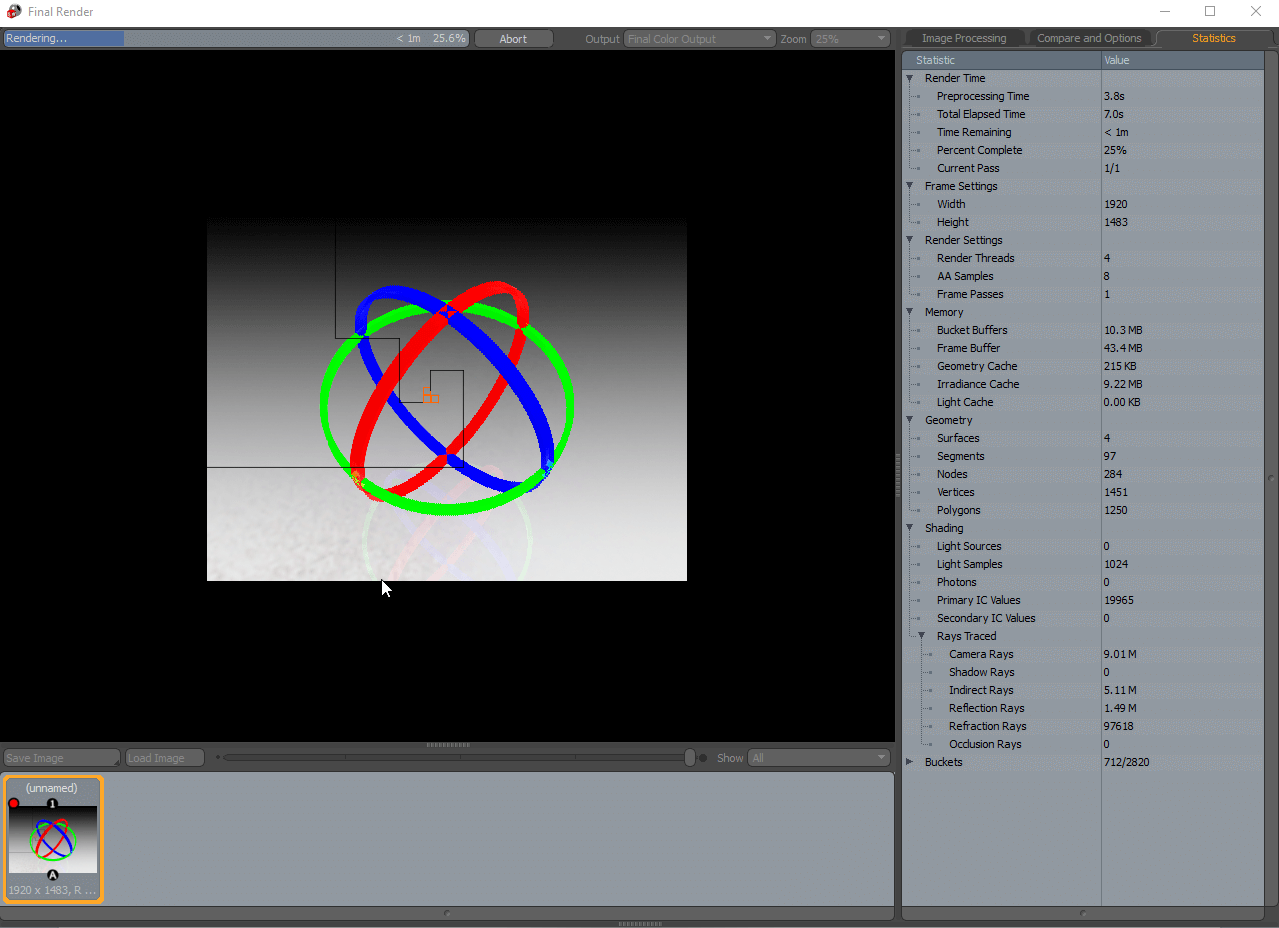
Task: Click the Load Image button
Action: click(x=164, y=758)
